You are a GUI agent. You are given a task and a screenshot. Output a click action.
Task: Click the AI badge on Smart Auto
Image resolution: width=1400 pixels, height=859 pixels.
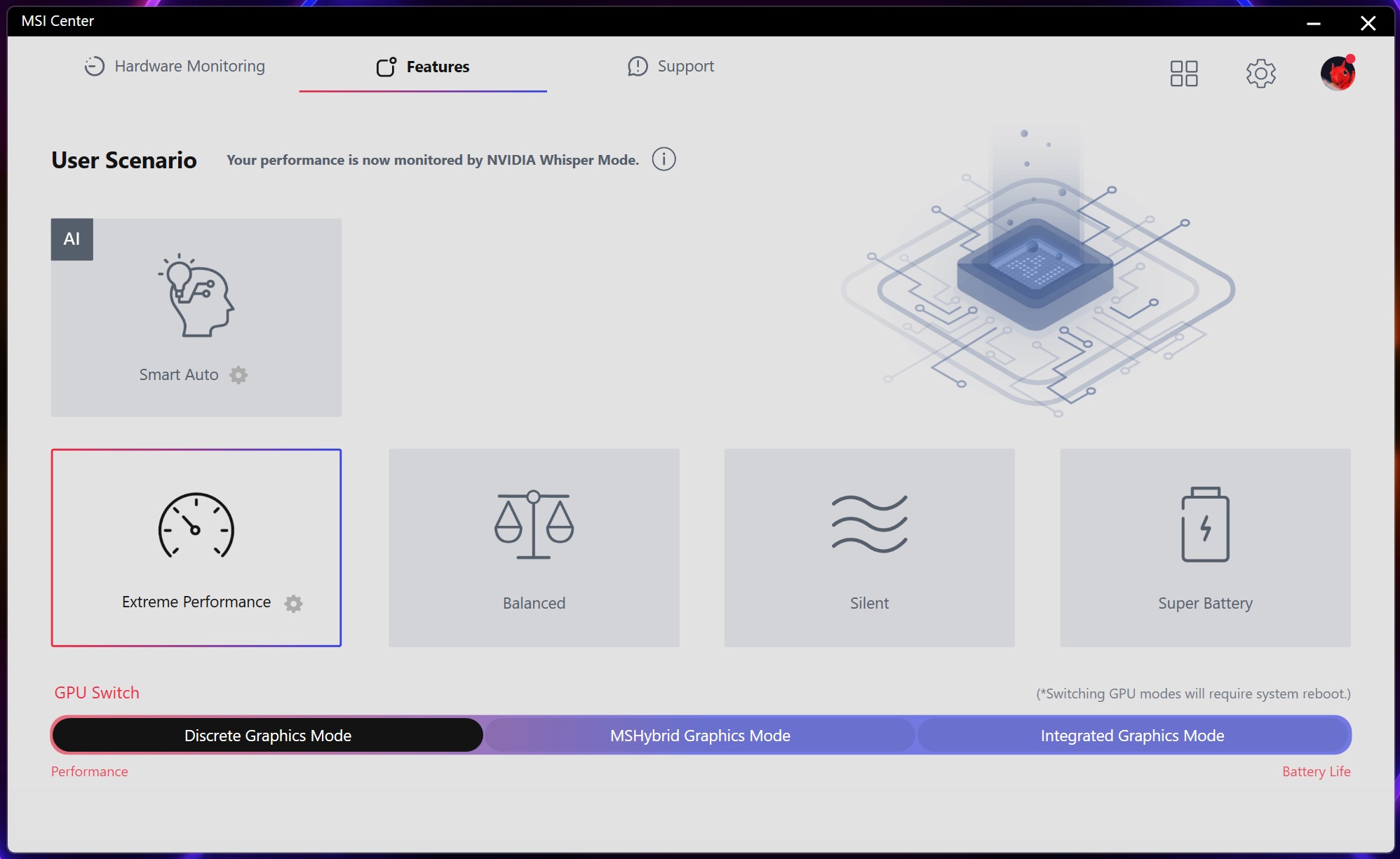(x=72, y=239)
